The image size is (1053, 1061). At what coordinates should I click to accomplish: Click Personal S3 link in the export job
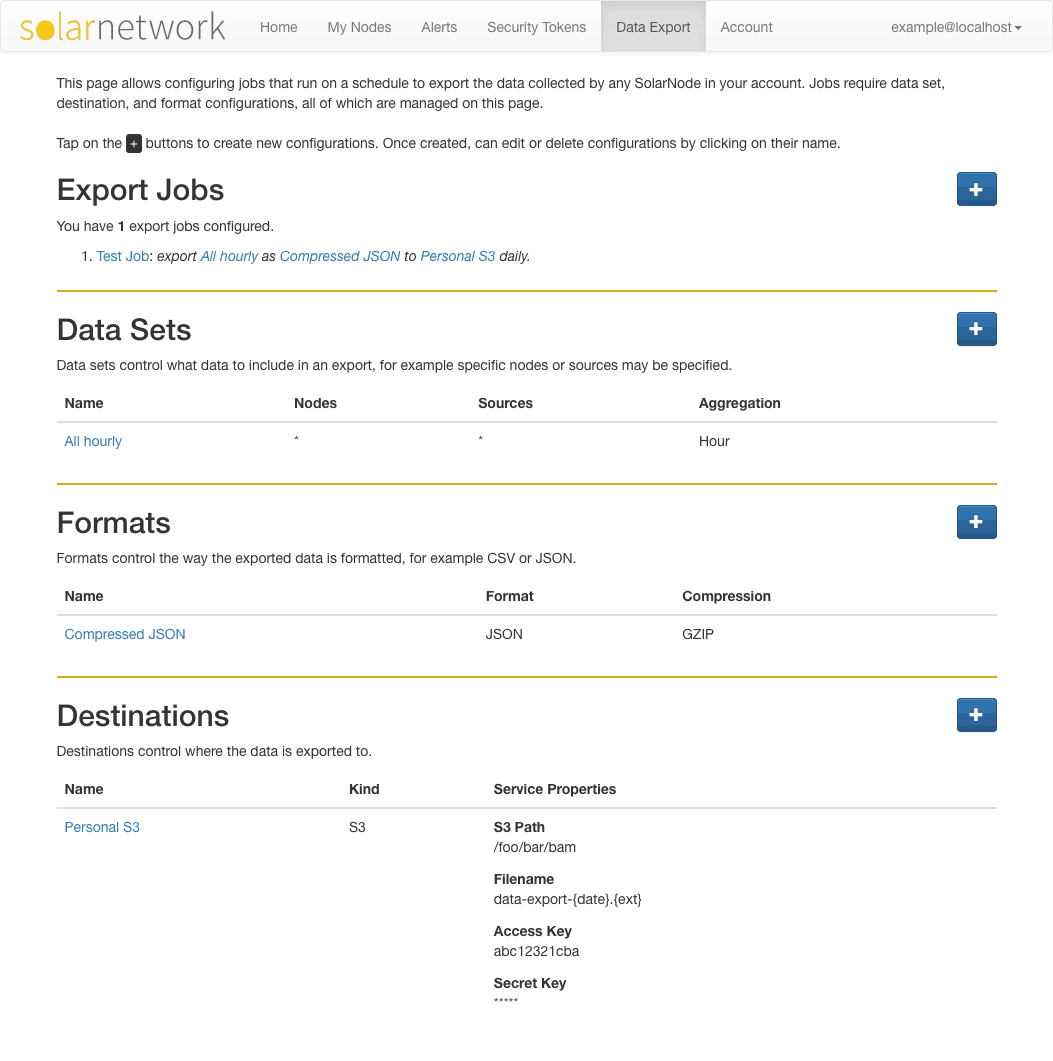pos(457,256)
